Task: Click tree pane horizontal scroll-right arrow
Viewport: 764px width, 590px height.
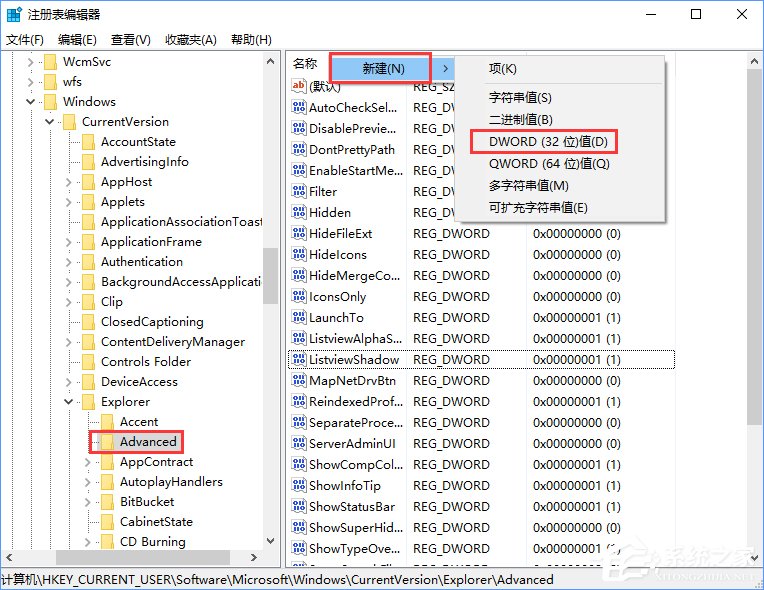Action: [254, 557]
